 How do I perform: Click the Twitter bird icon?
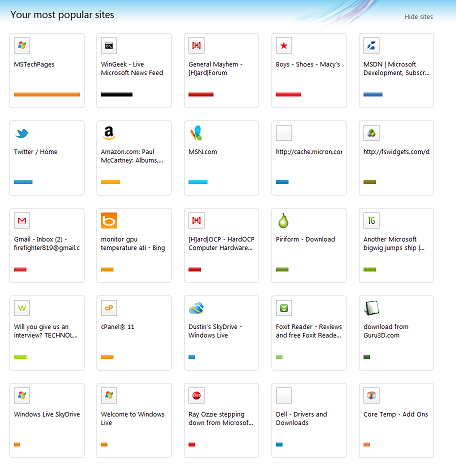(x=22, y=133)
